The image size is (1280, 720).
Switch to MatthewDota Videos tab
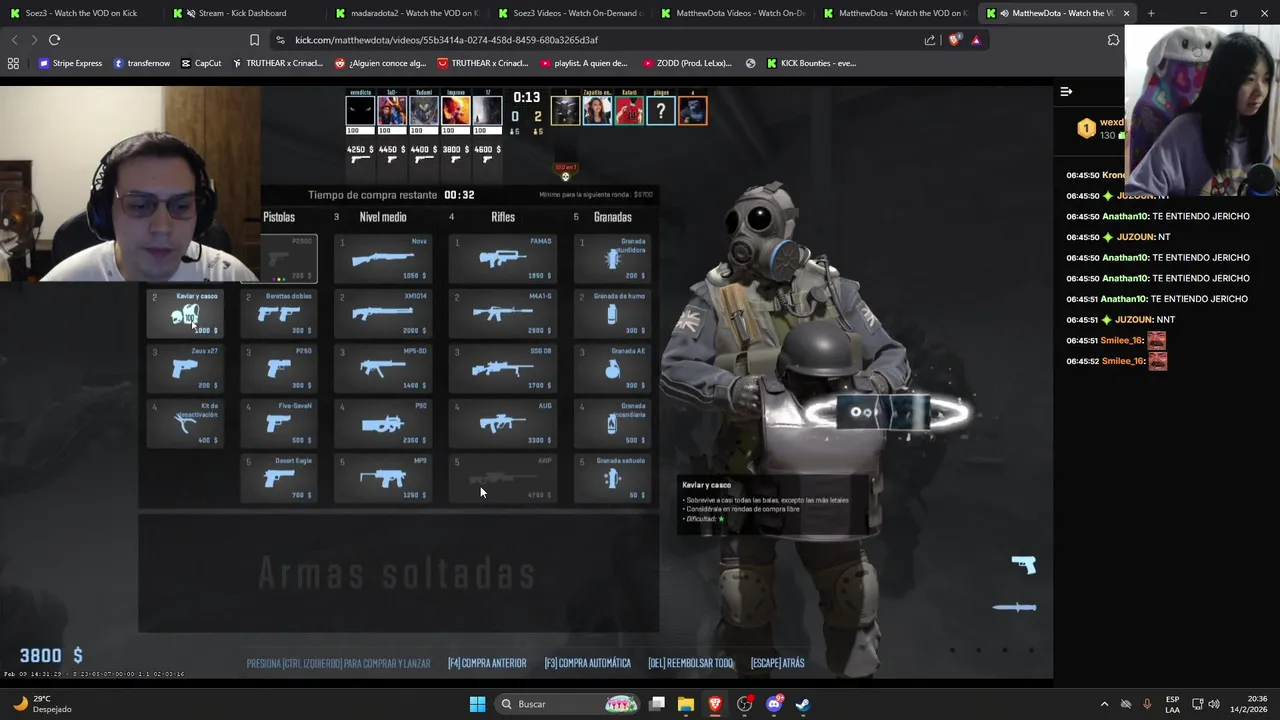732,13
